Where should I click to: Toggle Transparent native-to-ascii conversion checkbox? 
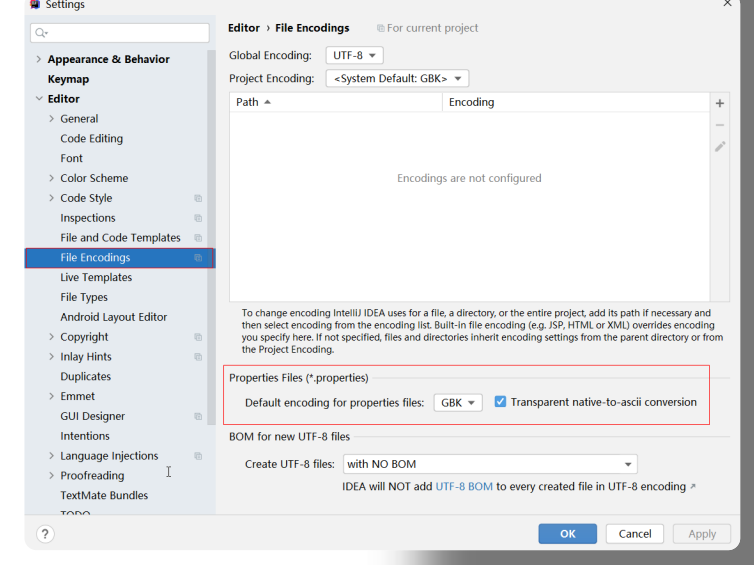500,402
